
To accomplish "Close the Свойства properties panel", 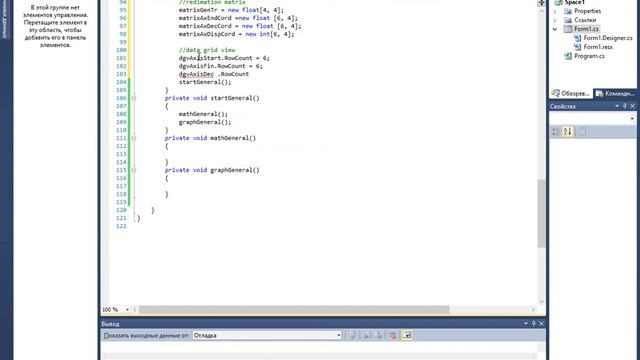I will [x=632, y=106].
